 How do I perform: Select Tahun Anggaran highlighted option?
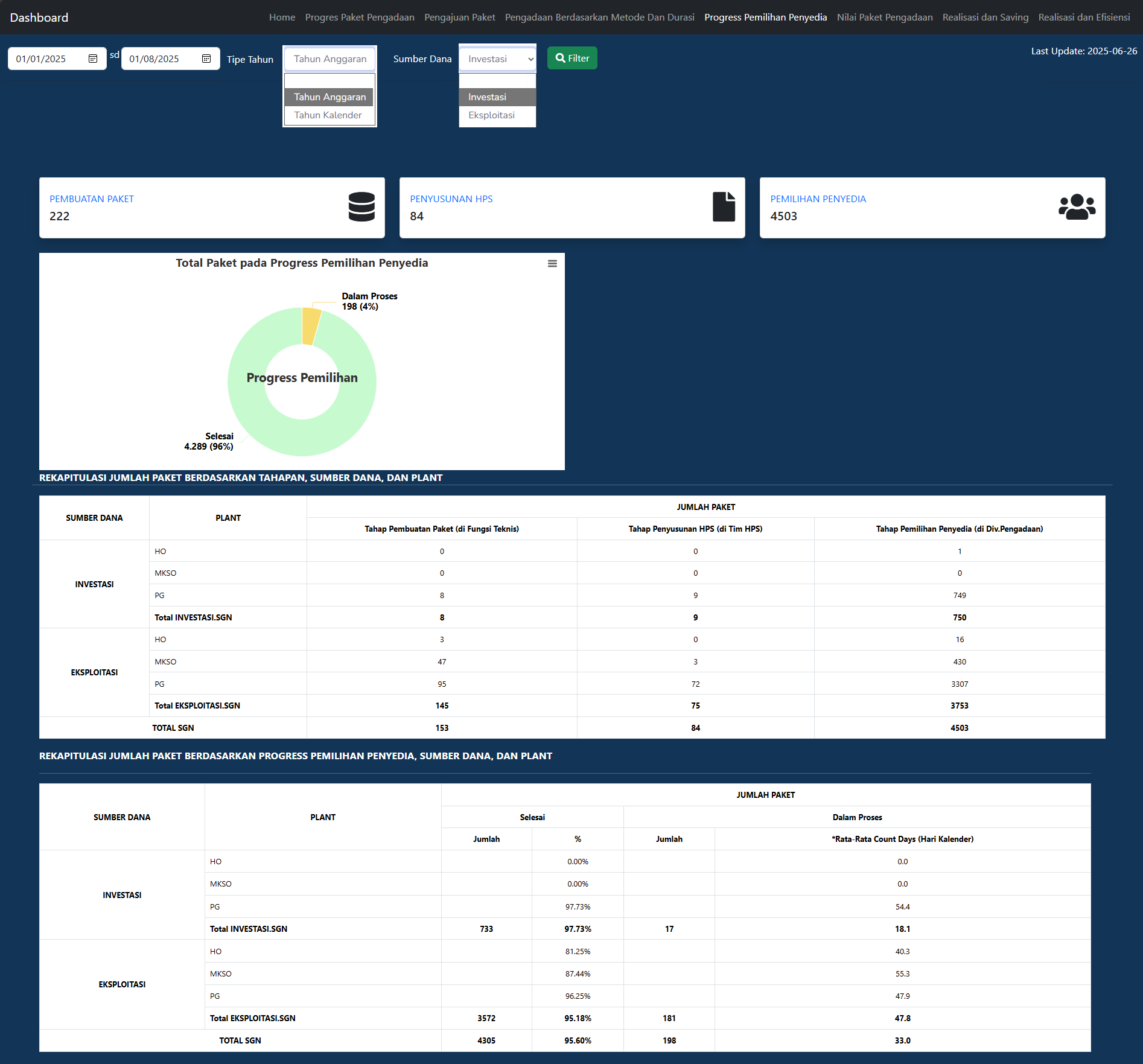coord(330,97)
